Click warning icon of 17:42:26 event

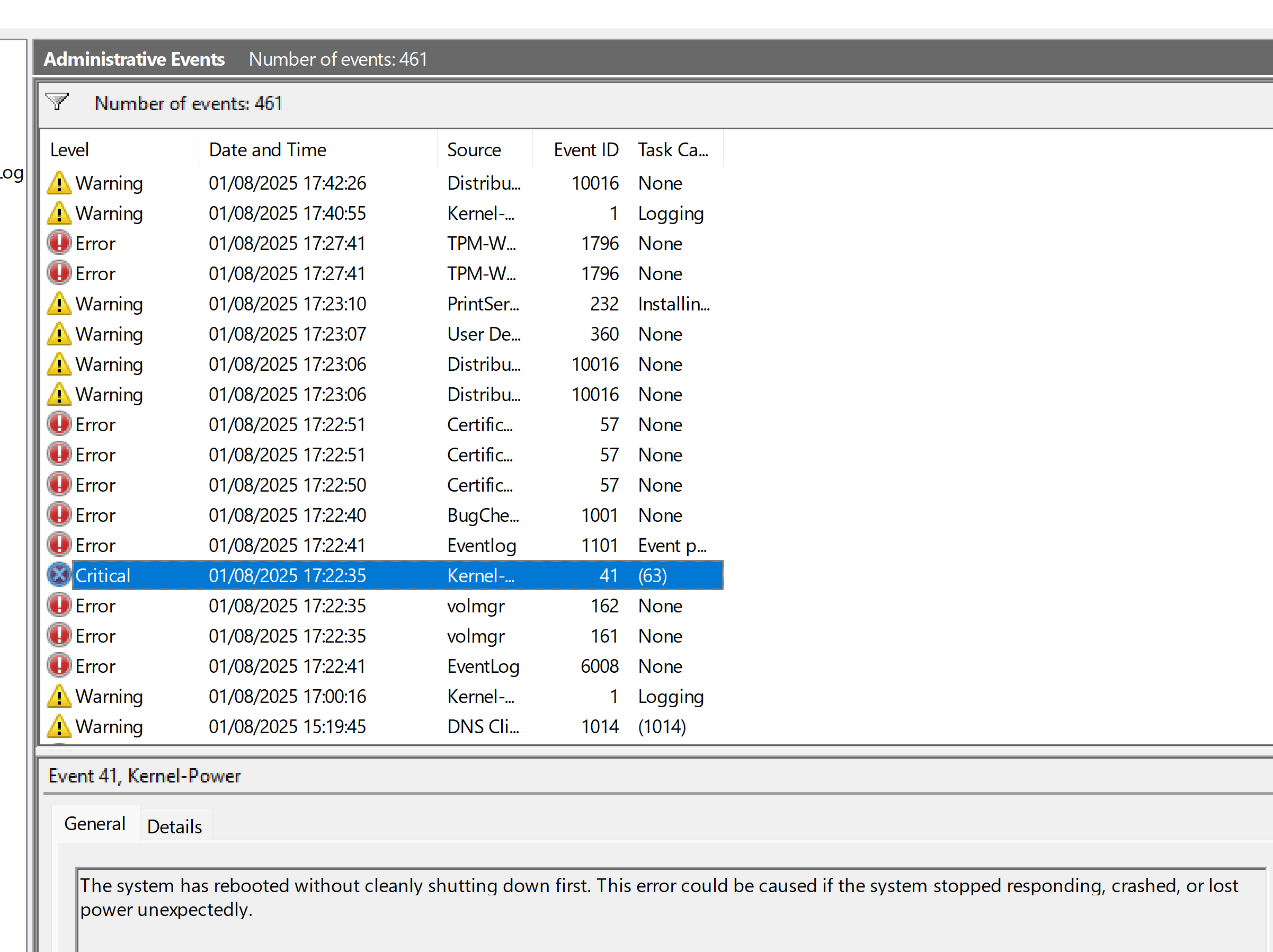pos(59,183)
